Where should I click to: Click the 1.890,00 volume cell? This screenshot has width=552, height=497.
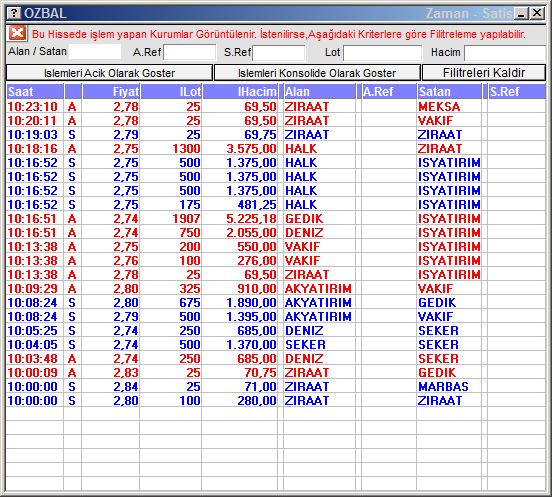(251, 303)
